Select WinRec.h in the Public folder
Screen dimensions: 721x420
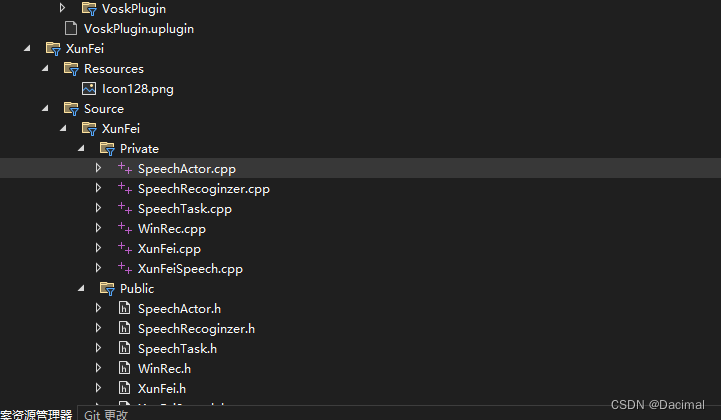164,369
